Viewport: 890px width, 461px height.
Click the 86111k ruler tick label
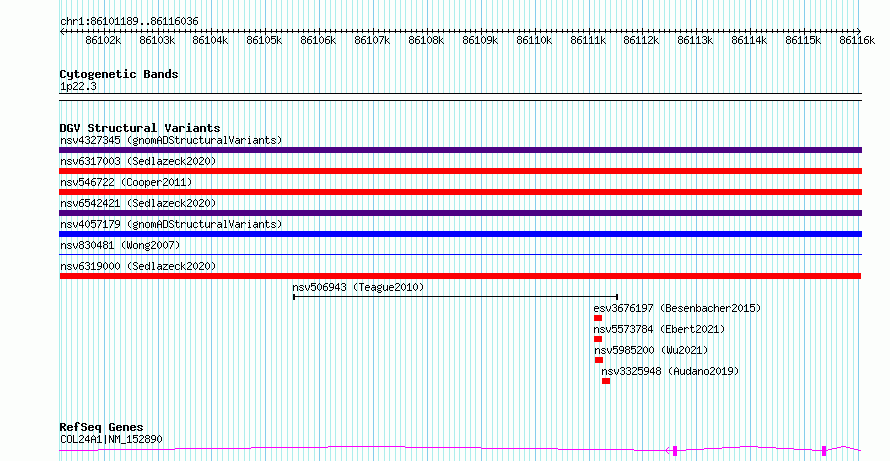[x=587, y=40]
